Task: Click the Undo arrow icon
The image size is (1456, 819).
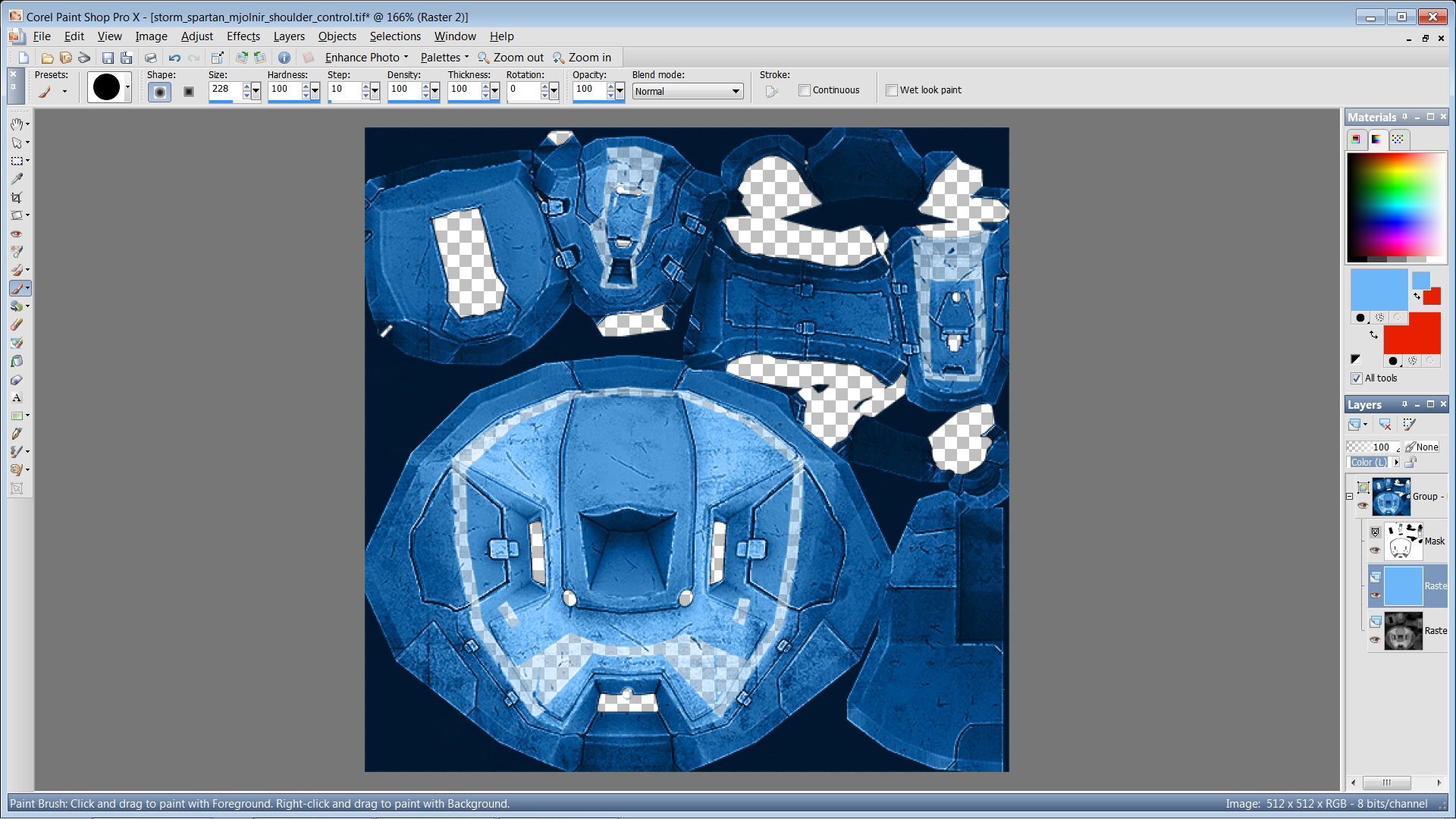Action: pos(174,58)
